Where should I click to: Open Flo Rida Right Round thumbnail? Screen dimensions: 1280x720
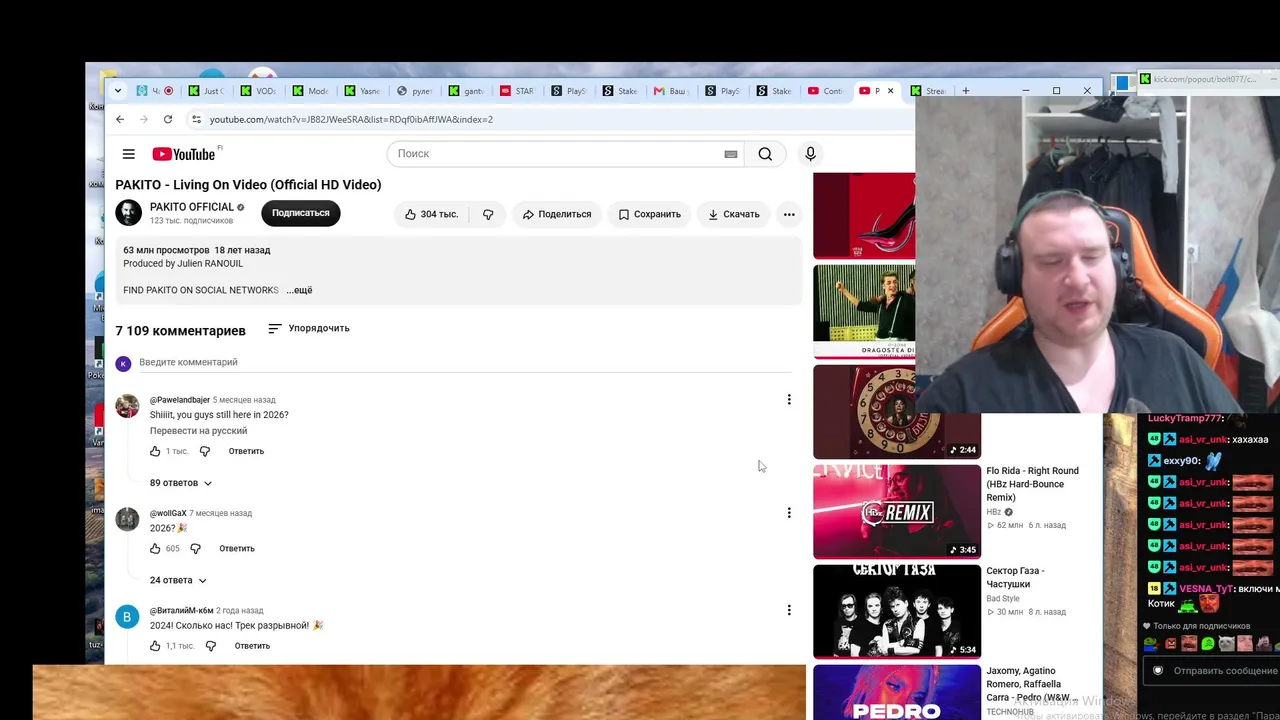click(897, 511)
